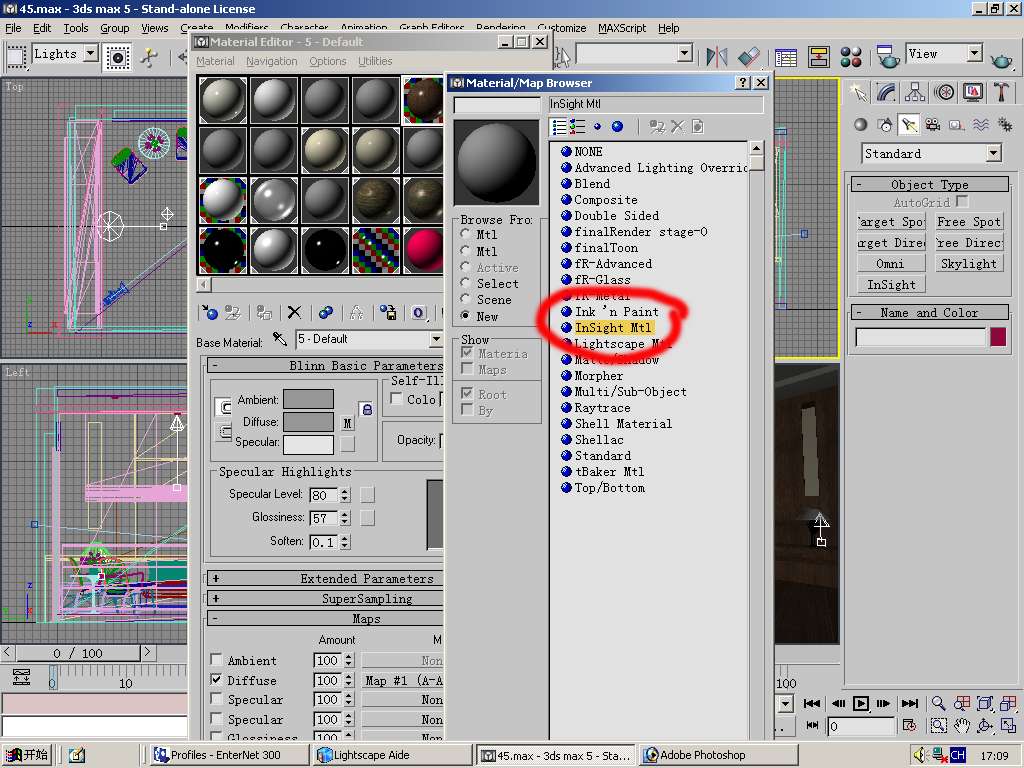This screenshot has height=768, width=1024.
Task: Open Lightscape Aide from taskbar
Action: click(392, 754)
